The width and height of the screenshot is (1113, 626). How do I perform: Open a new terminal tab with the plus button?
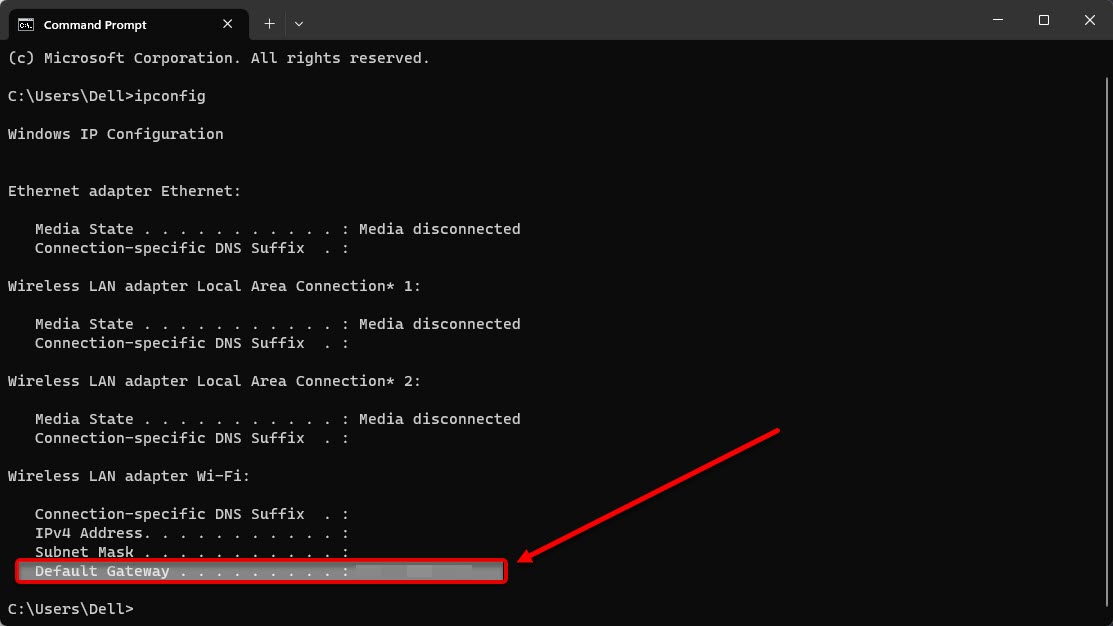tap(268, 23)
